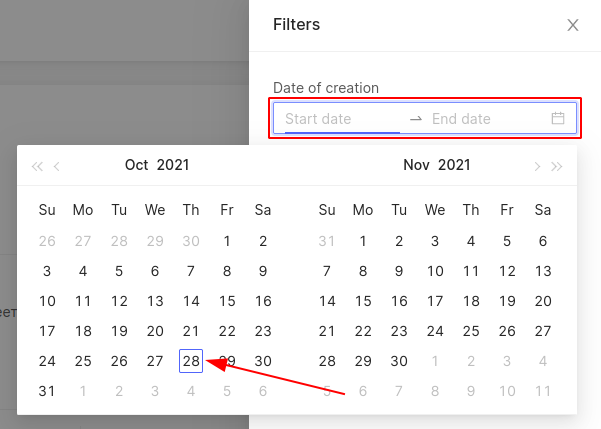601x429 pixels.
Task: Click the End date input field
Action: click(x=489, y=119)
